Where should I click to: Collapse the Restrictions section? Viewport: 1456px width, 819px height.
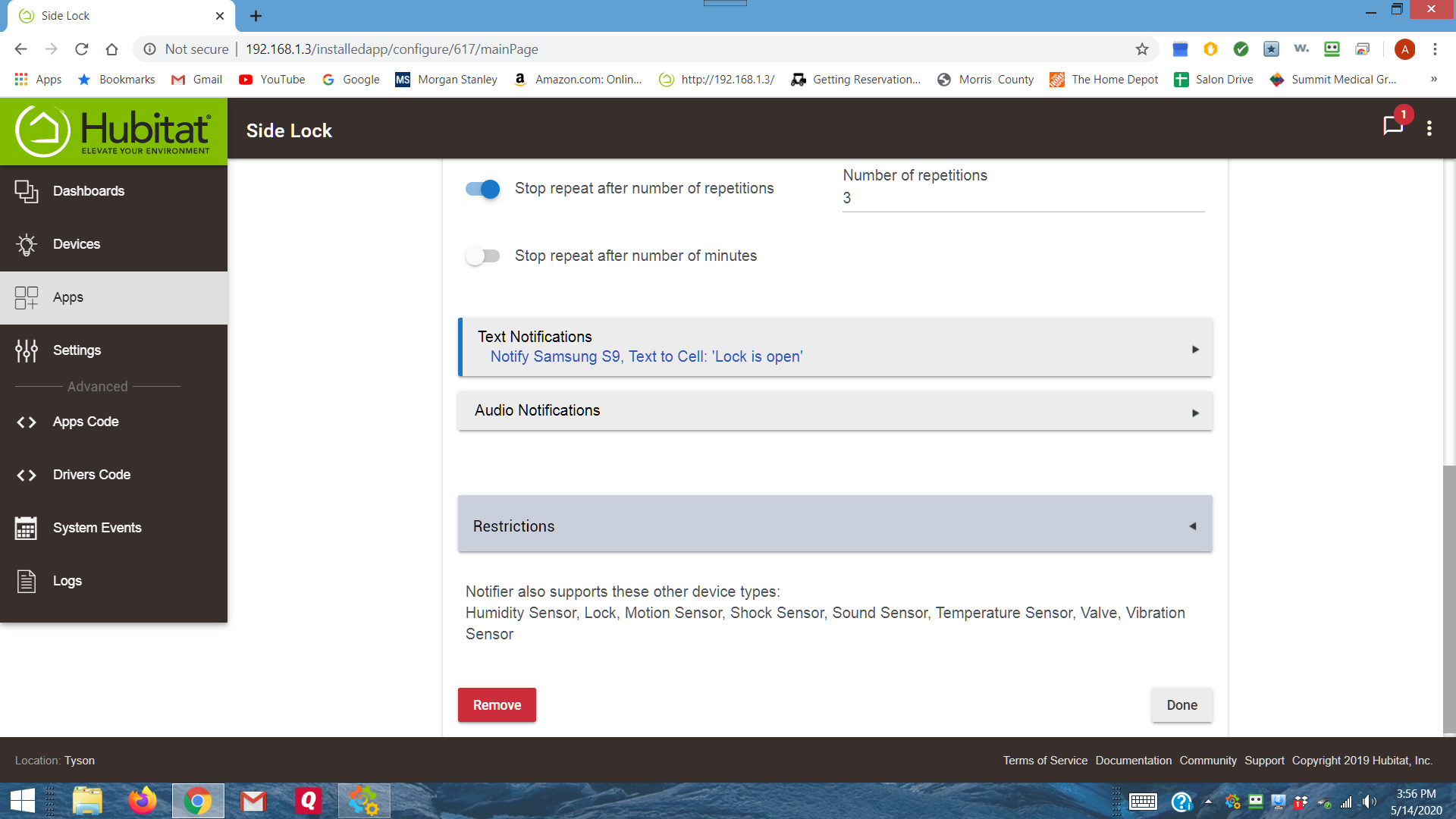click(835, 524)
